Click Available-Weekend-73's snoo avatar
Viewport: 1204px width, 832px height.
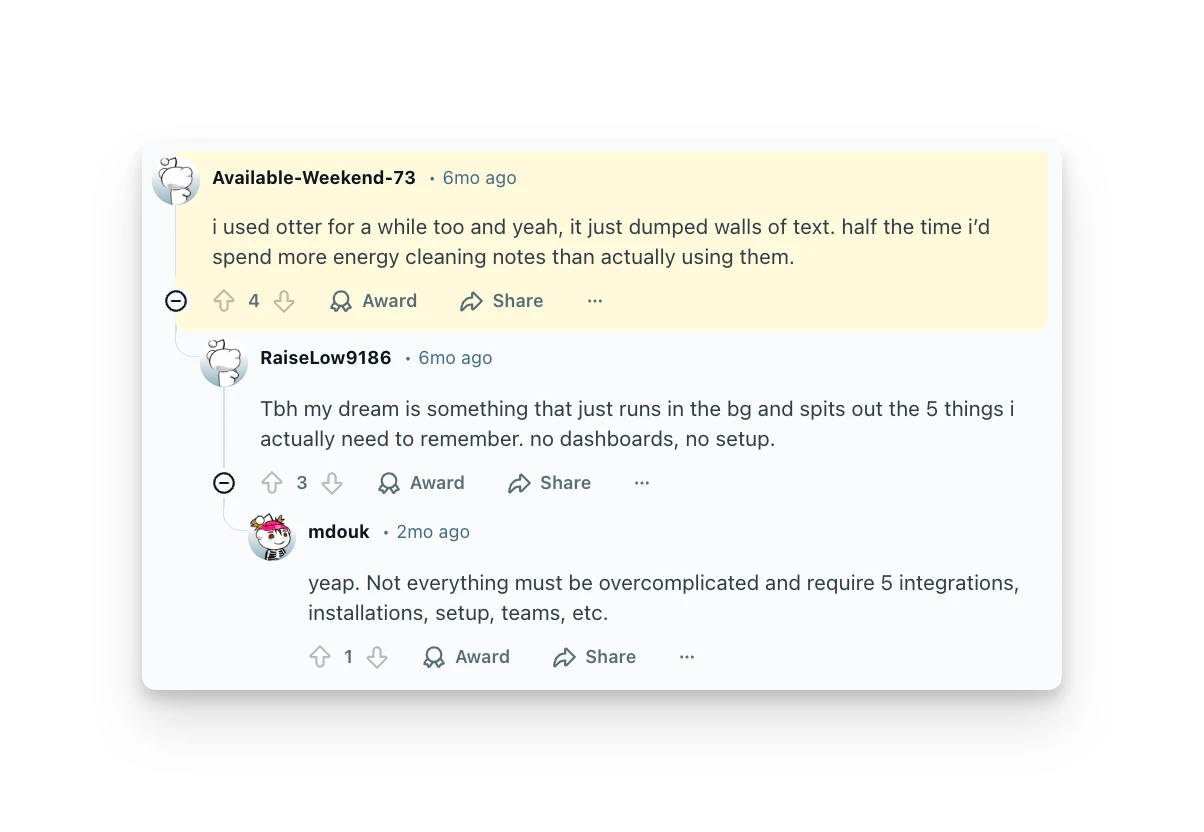click(x=175, y=181)
